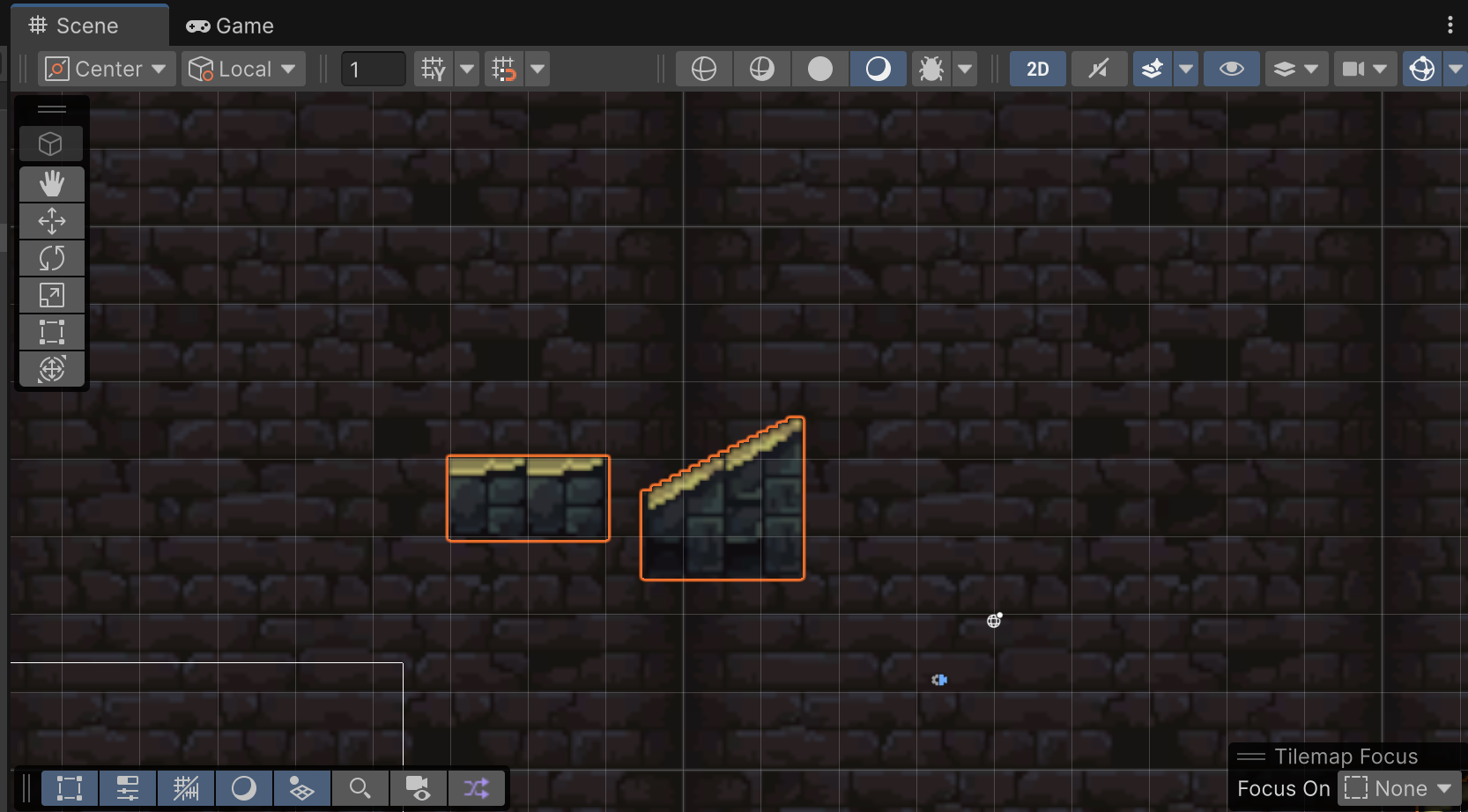Click the scene visibility eye button
This screenshot has width=1468, height=812.
pos(1231,69)
